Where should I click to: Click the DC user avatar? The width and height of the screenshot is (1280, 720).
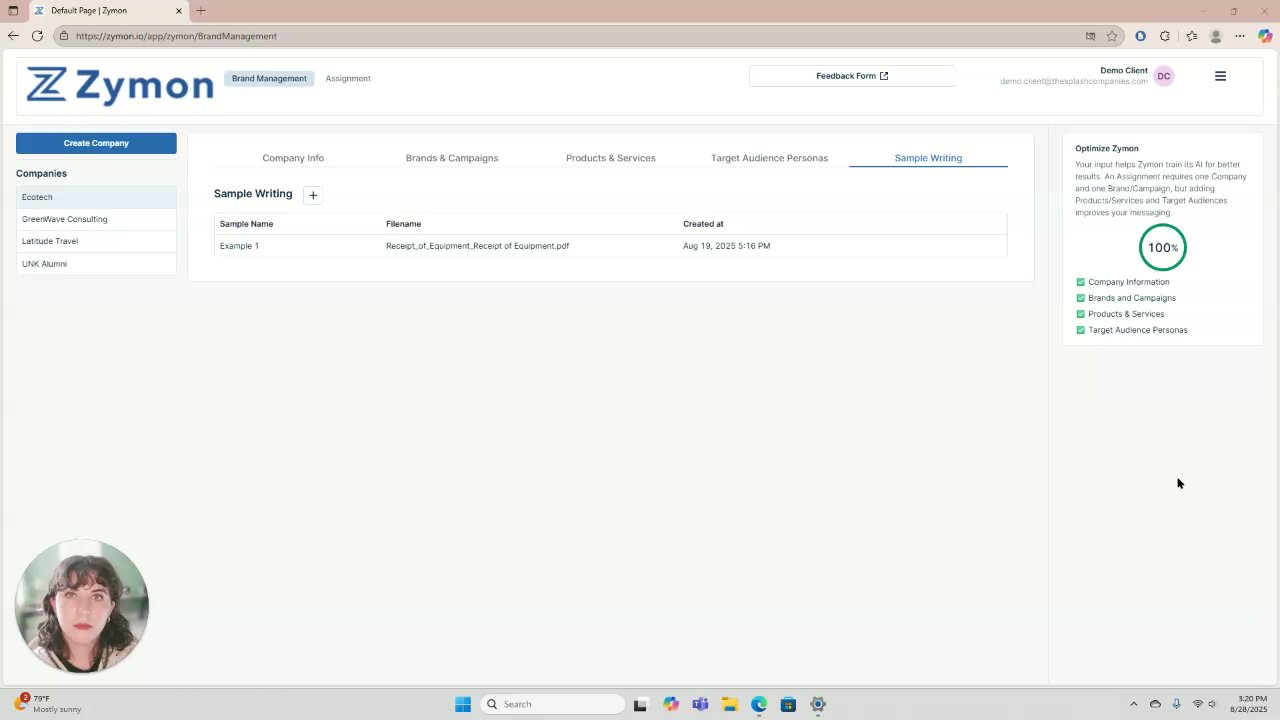(1163, 76)
